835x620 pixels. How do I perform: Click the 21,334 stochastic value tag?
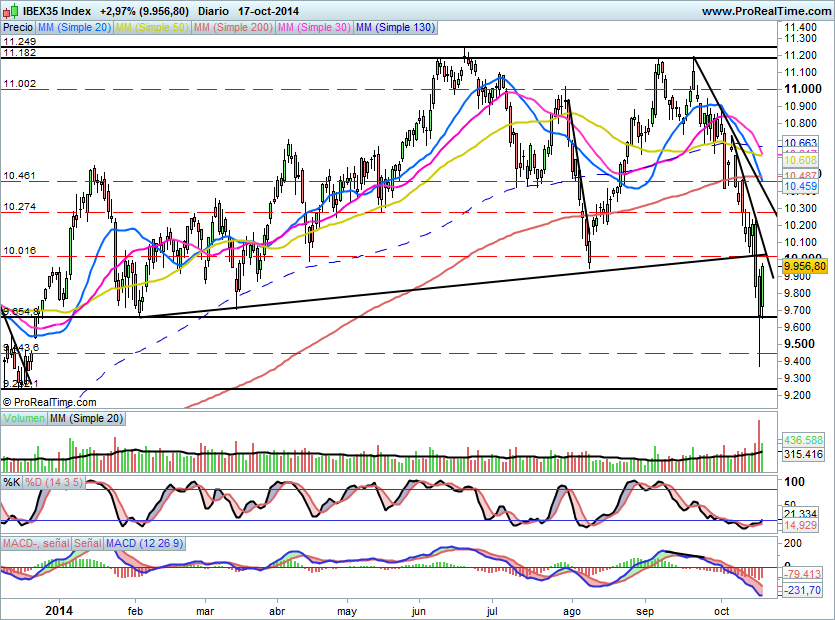pyautogui.click(x=800, y=513)
